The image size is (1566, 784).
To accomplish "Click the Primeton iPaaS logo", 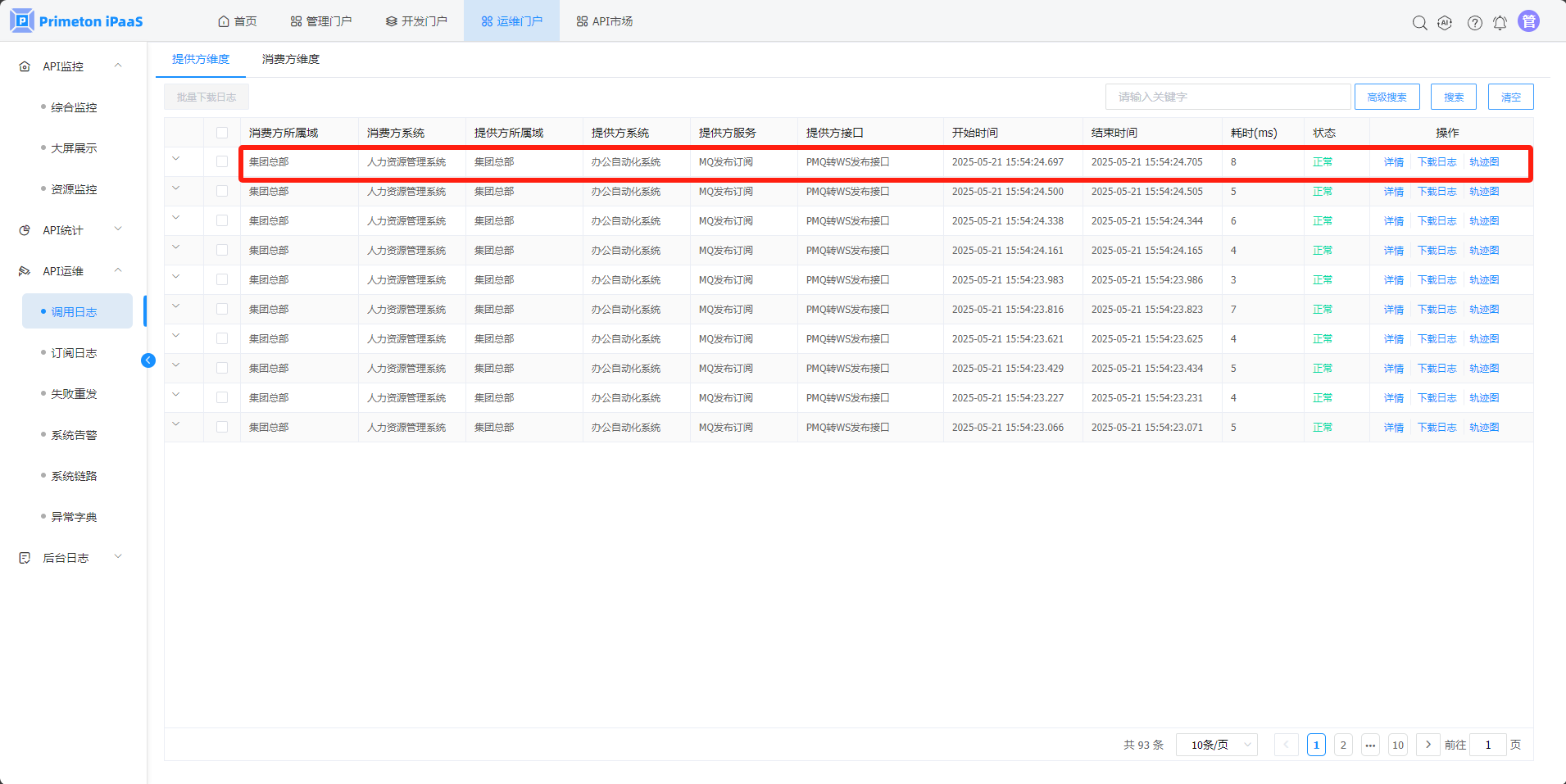I will click(x=77, y=21).
